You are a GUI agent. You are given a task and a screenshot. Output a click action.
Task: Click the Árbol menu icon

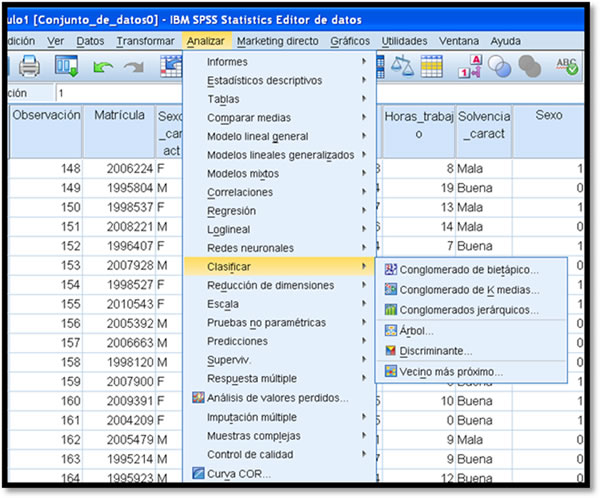click(391, 330)
